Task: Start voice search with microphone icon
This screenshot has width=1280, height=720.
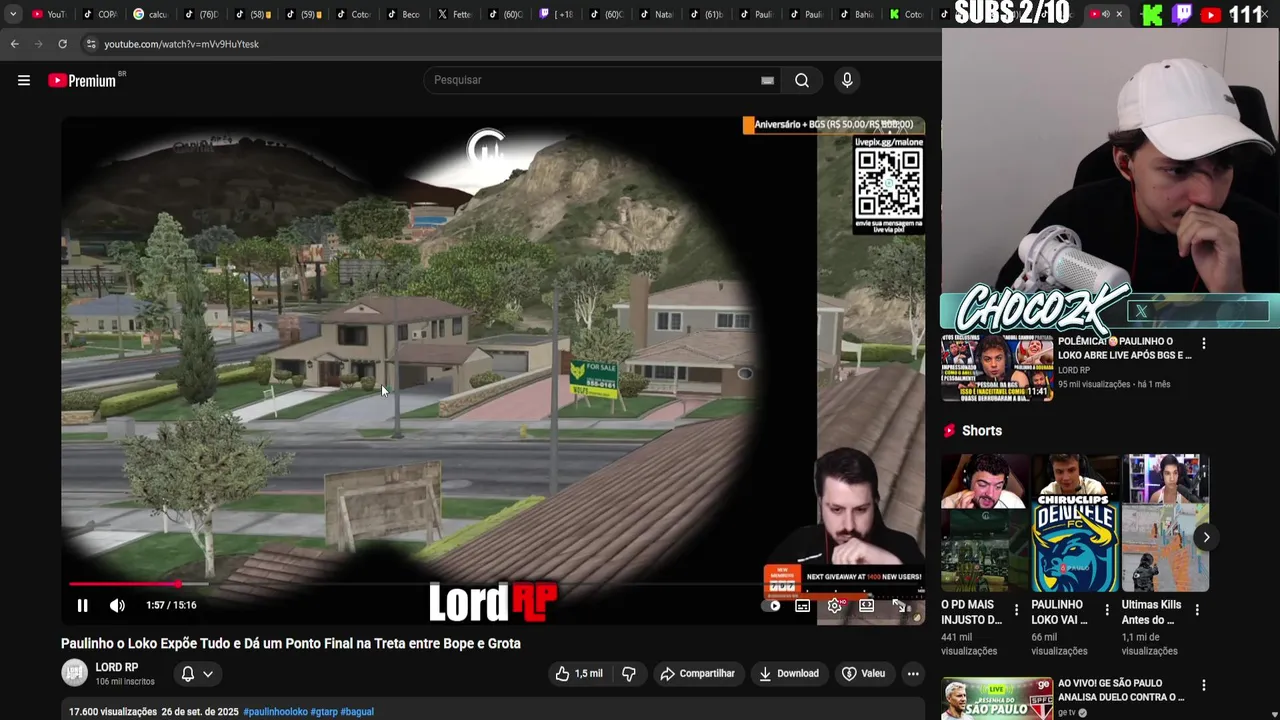Action: 847,80
